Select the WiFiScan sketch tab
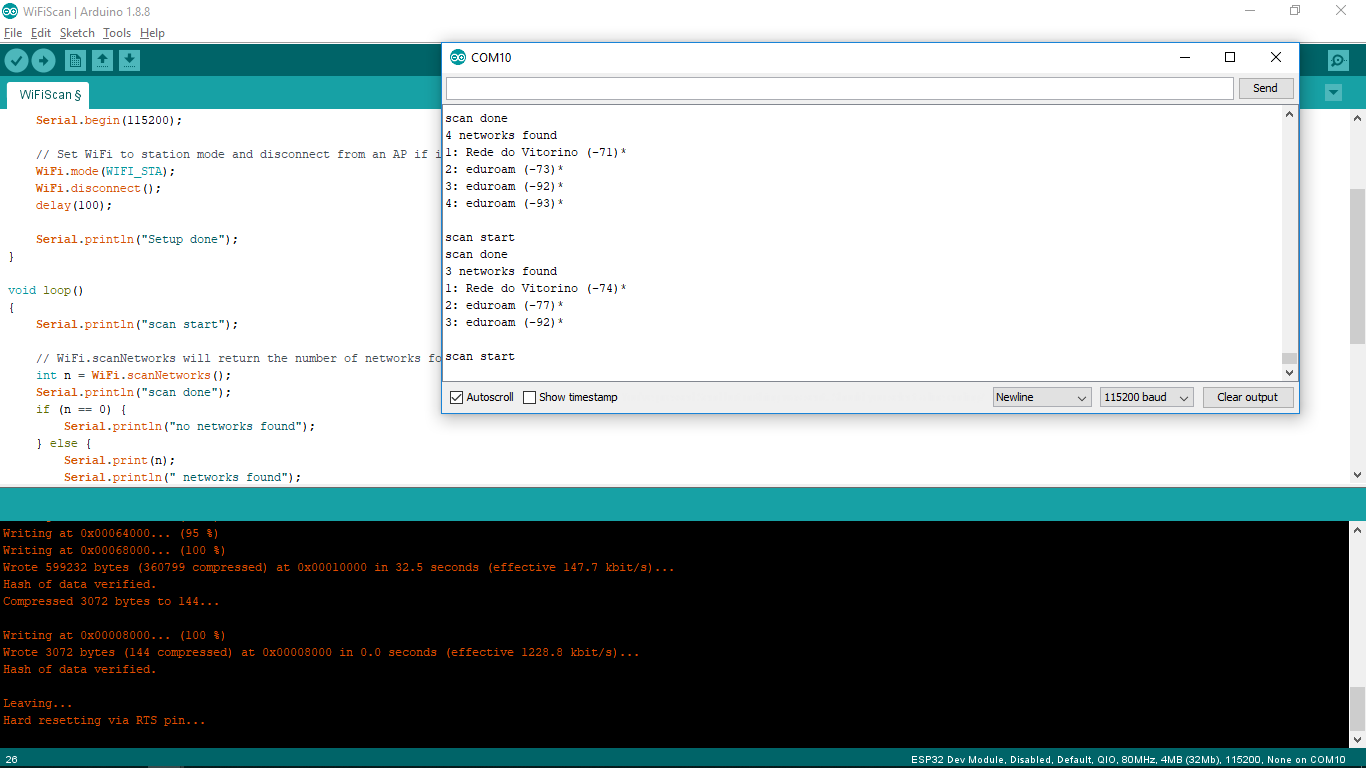The width and height of the screenshot is (1366, 768). pyautogui.click(x=50, y=95)
